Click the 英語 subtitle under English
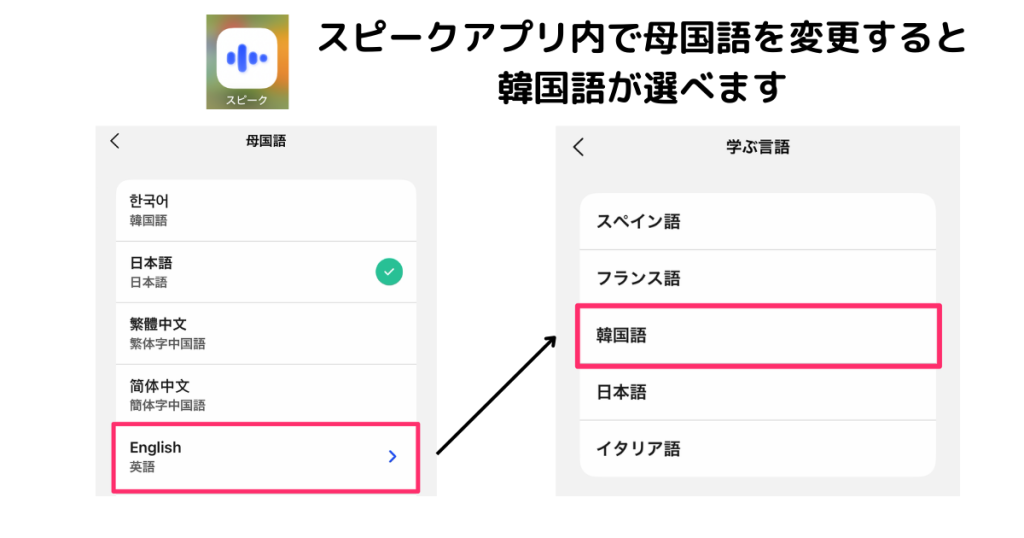 coord(143,467)
